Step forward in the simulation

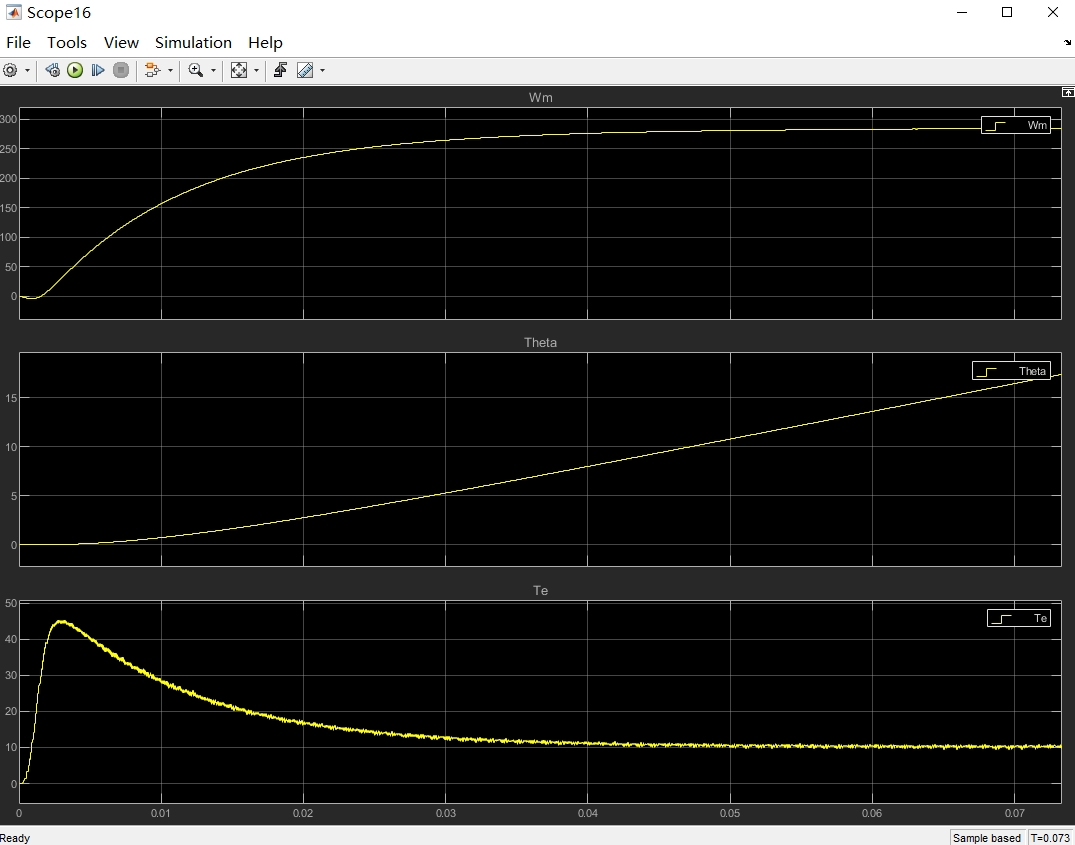97,70
